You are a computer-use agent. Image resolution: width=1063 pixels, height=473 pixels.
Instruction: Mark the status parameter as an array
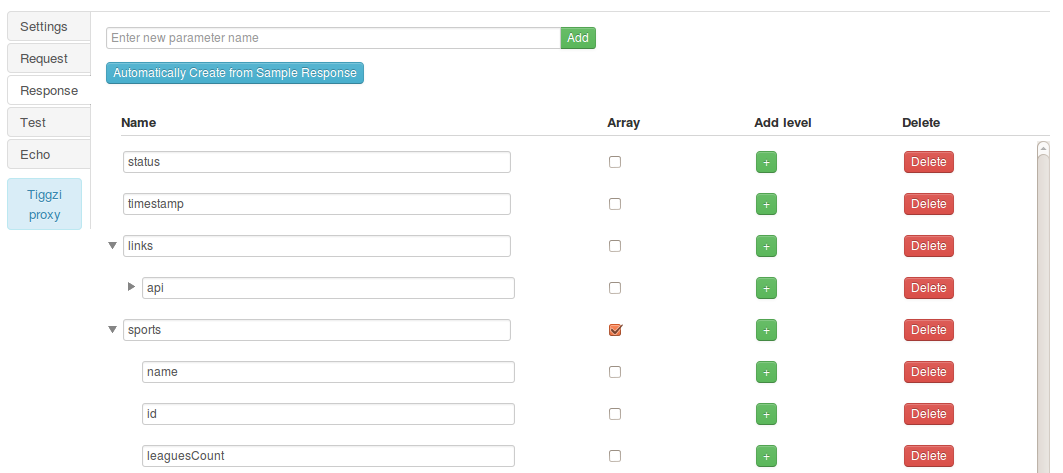(x=615, y=162)
